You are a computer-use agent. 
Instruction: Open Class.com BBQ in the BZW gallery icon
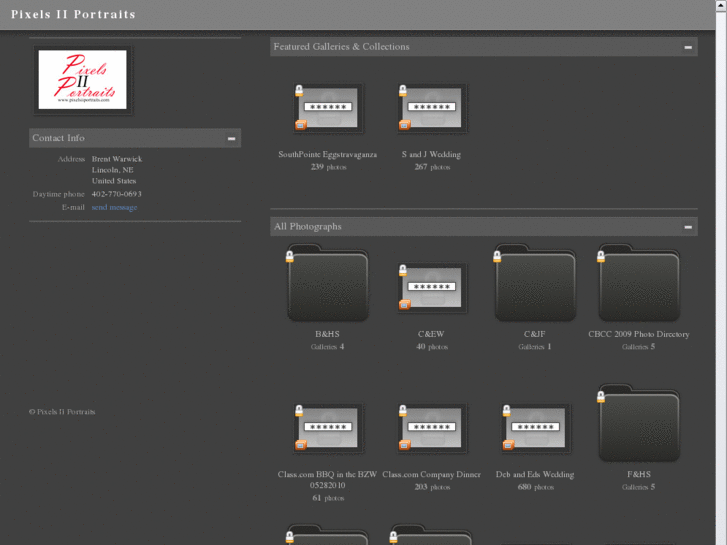[x=328, y=428]
